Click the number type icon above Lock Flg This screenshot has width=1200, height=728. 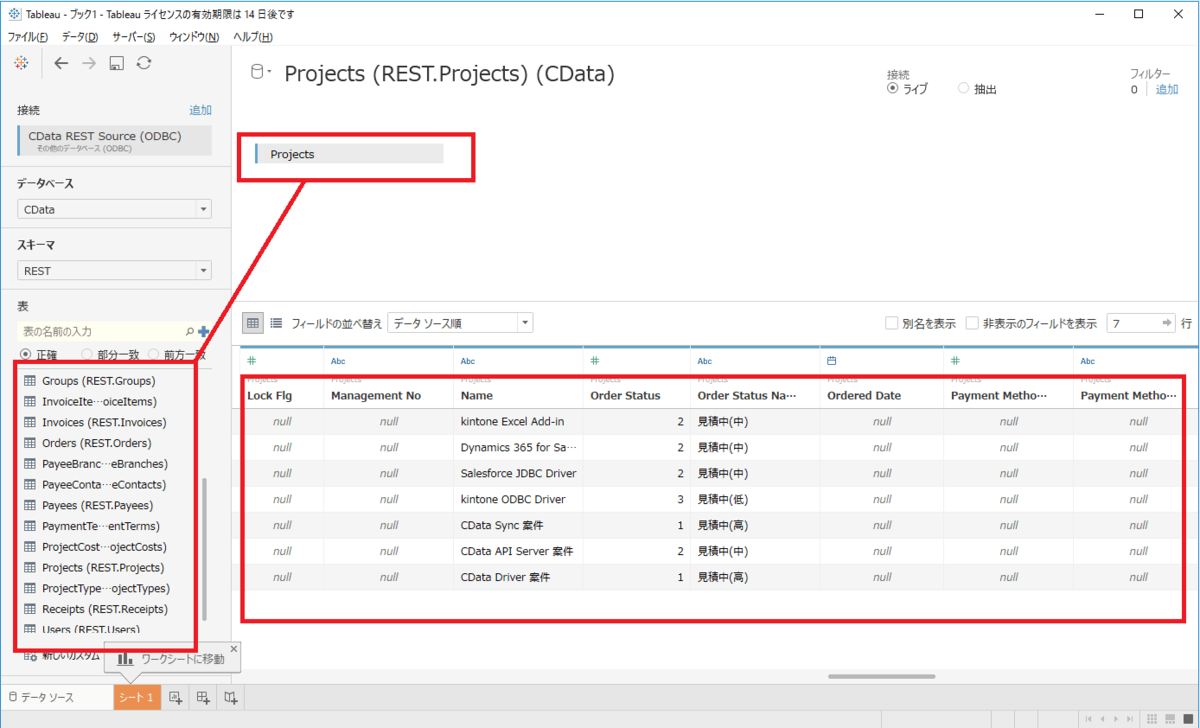click(252, 361)
